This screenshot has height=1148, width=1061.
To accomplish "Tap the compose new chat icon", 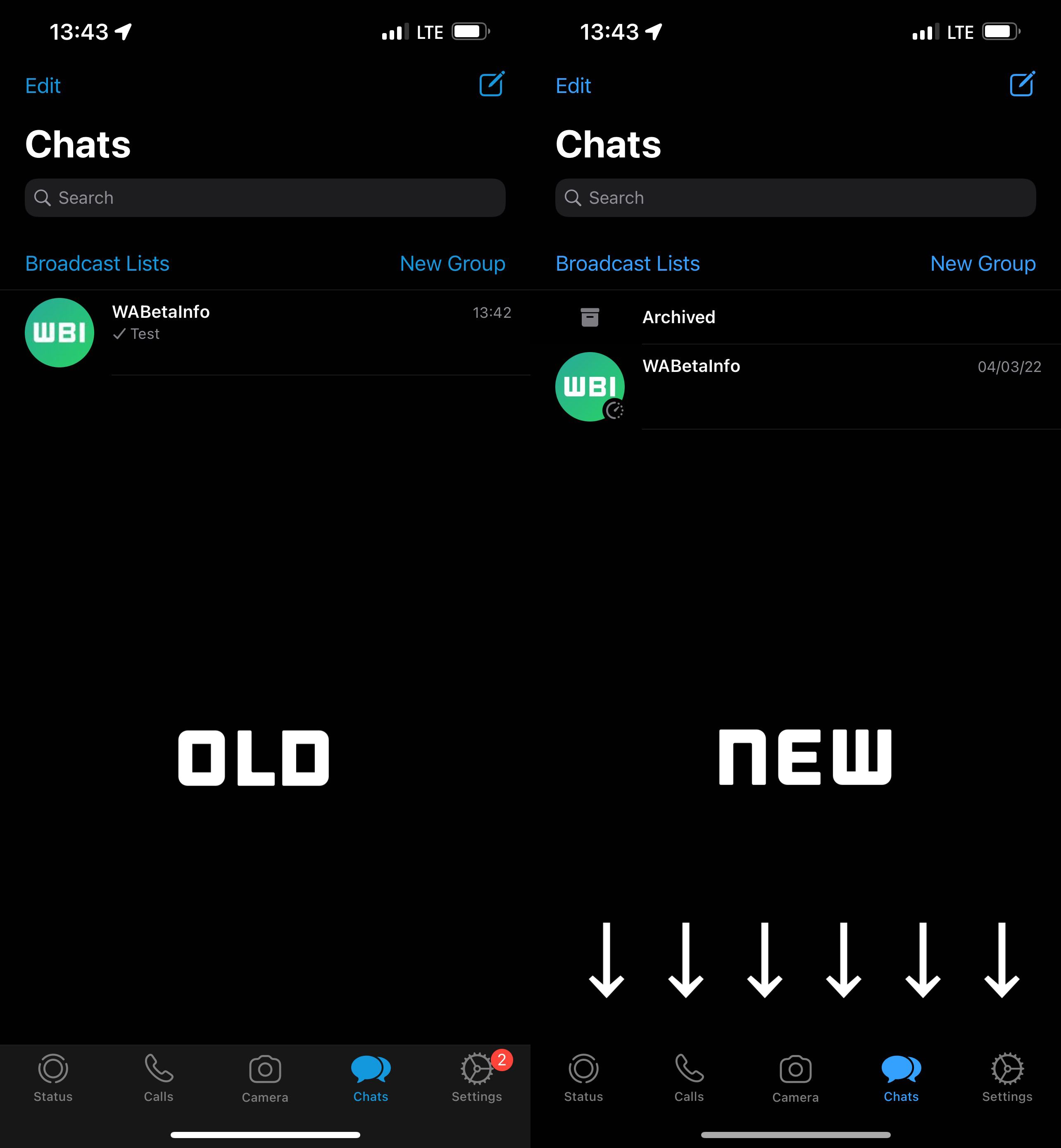I will tap(492, 84).
